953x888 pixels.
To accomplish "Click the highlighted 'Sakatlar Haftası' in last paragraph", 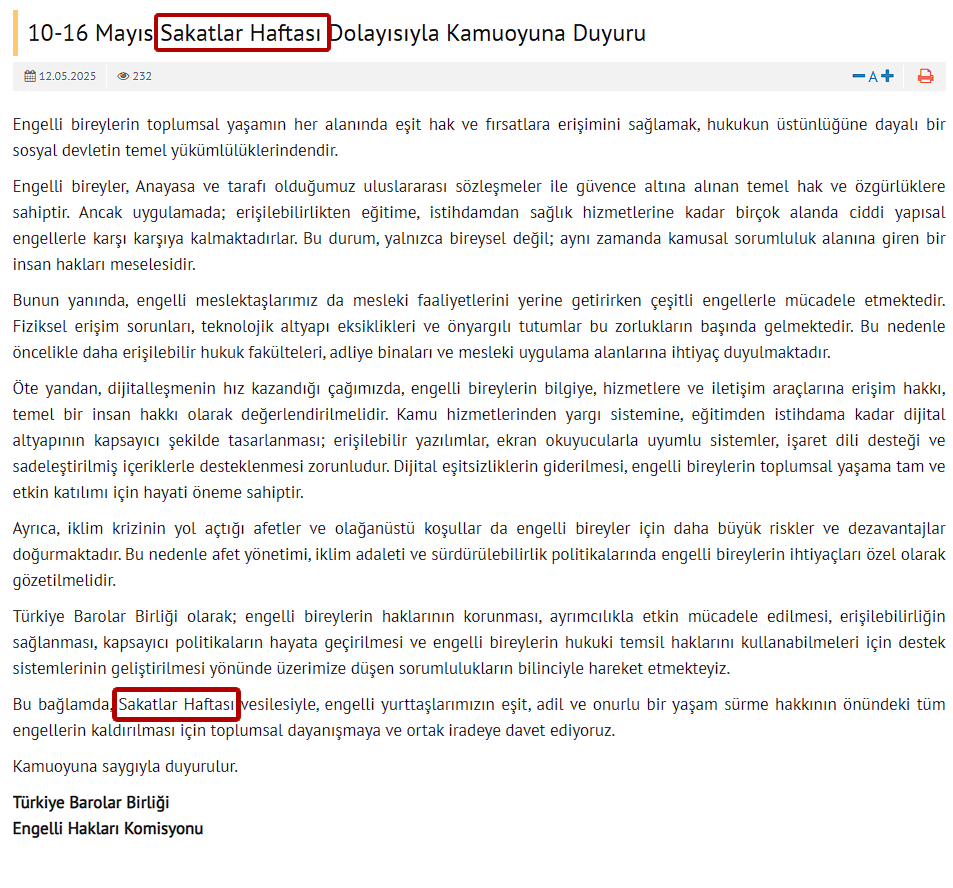I will 176,705.
